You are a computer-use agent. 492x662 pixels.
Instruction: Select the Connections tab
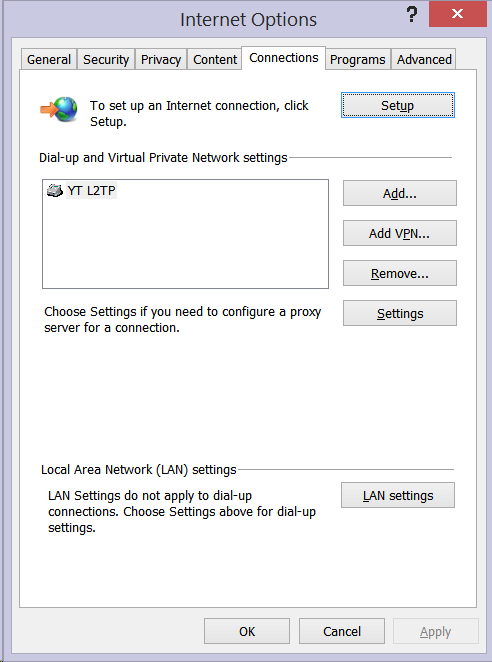284,58
